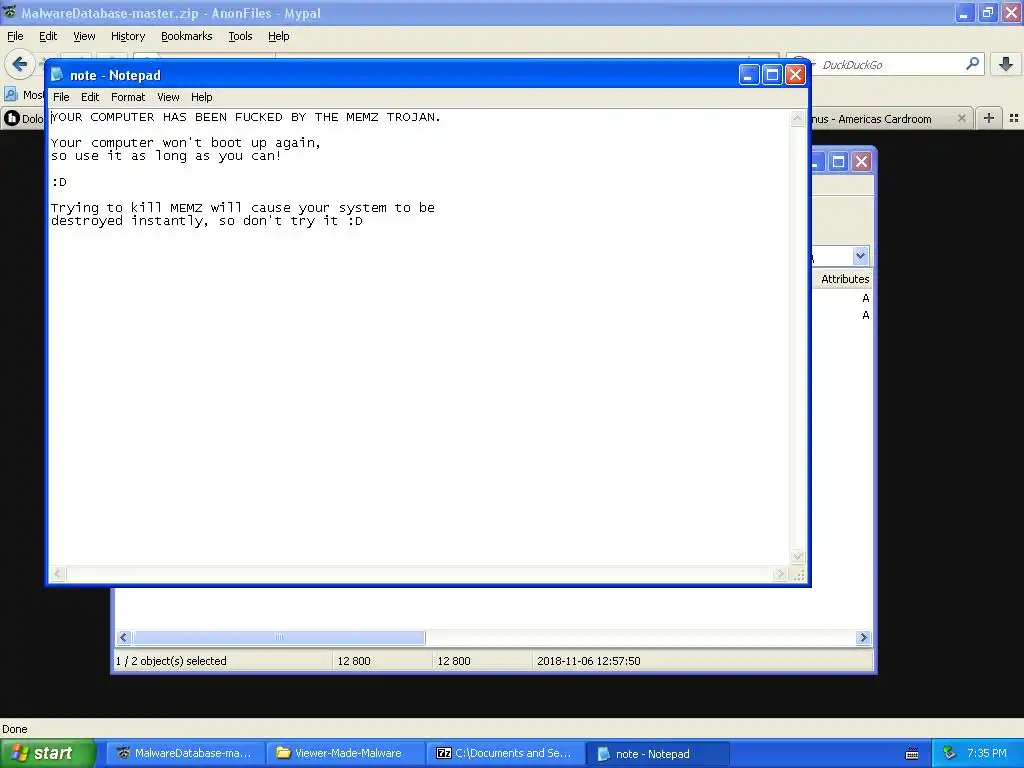Click the Windows start button
The height and width of the screenshot is (768, 1024).
tap(48, 753)
